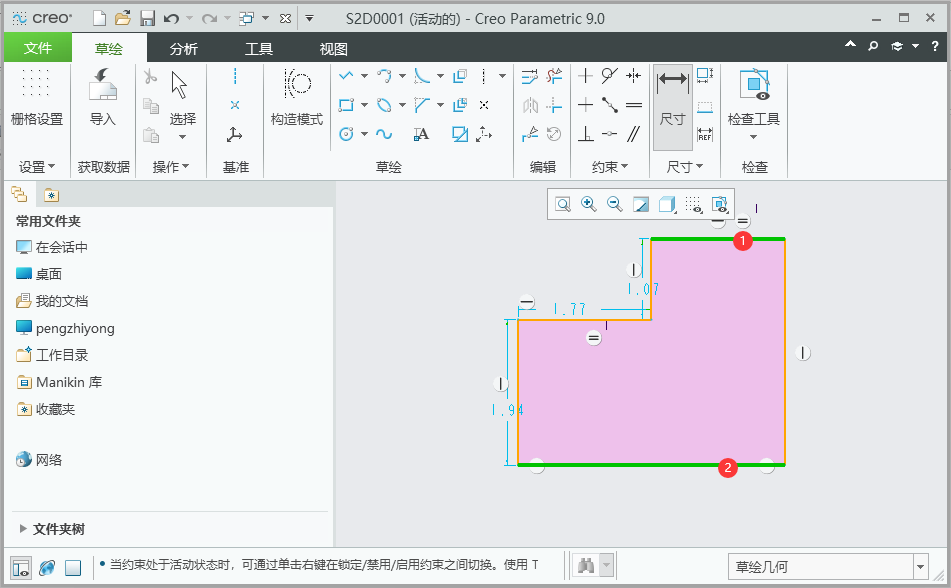Switch to the 工具 tab

pyautogui.click(x=259, y=49)
